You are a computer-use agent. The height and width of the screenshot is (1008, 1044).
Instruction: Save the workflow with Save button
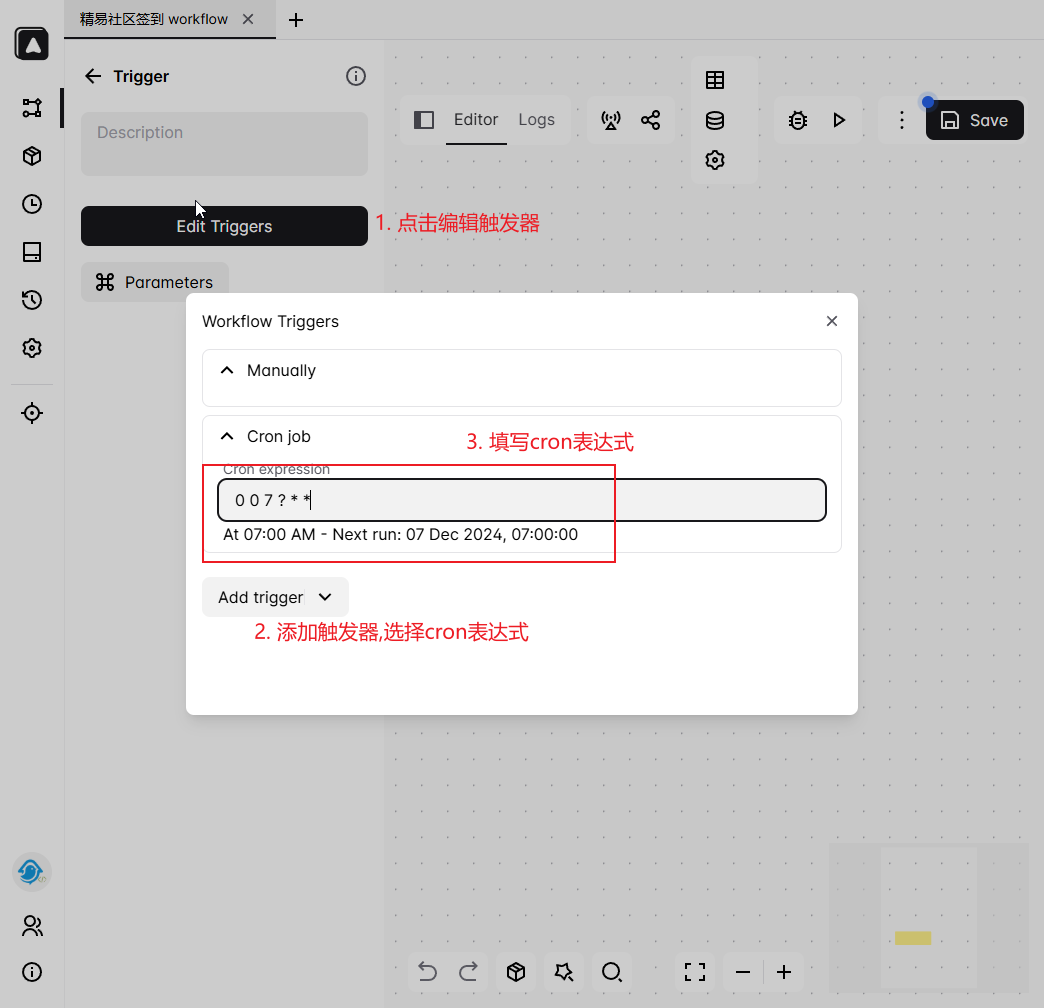point(974,120)
